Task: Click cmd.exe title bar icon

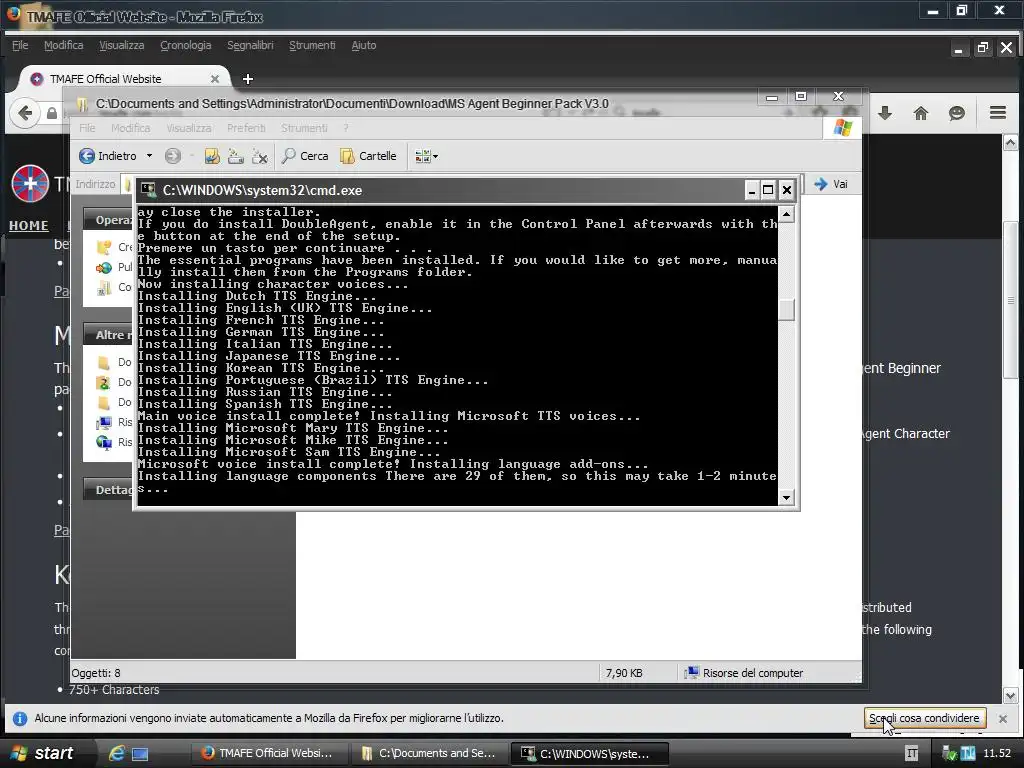Action: (149, 190)
